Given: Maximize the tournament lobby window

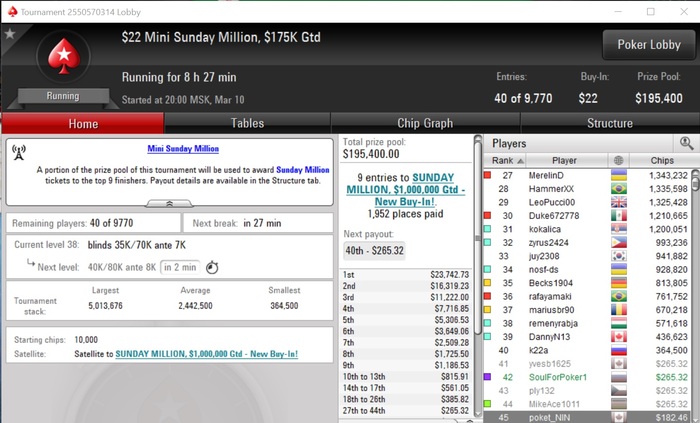Looking at the screenshot, I should click(x=650, y=12).
